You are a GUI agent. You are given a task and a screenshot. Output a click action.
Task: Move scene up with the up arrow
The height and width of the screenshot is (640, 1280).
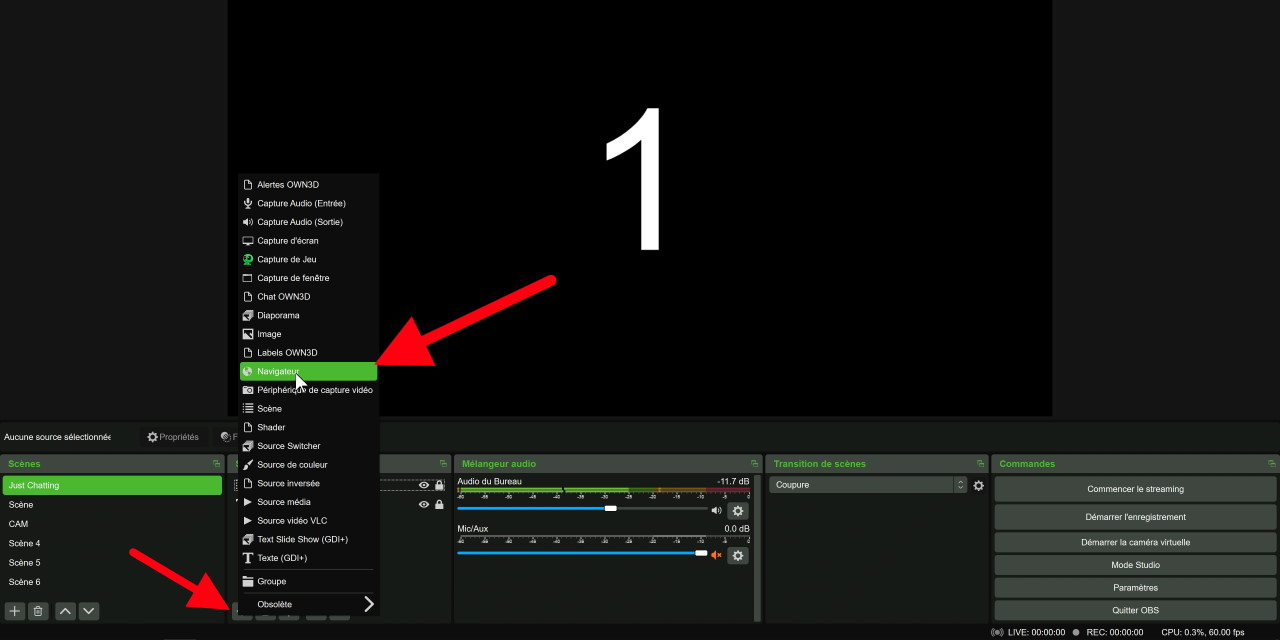[x=65, y=611]
